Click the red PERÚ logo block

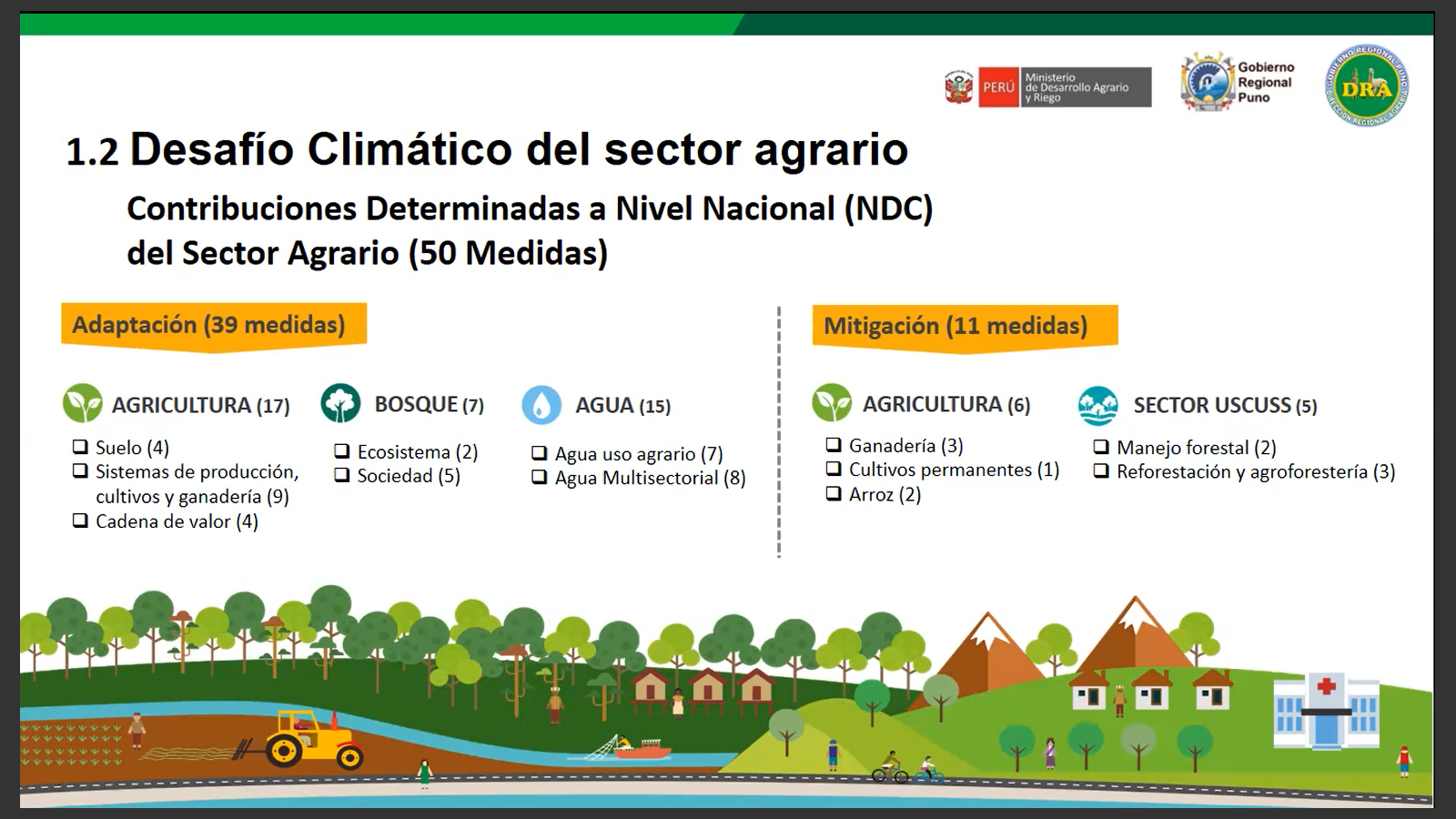pos(998,87)
